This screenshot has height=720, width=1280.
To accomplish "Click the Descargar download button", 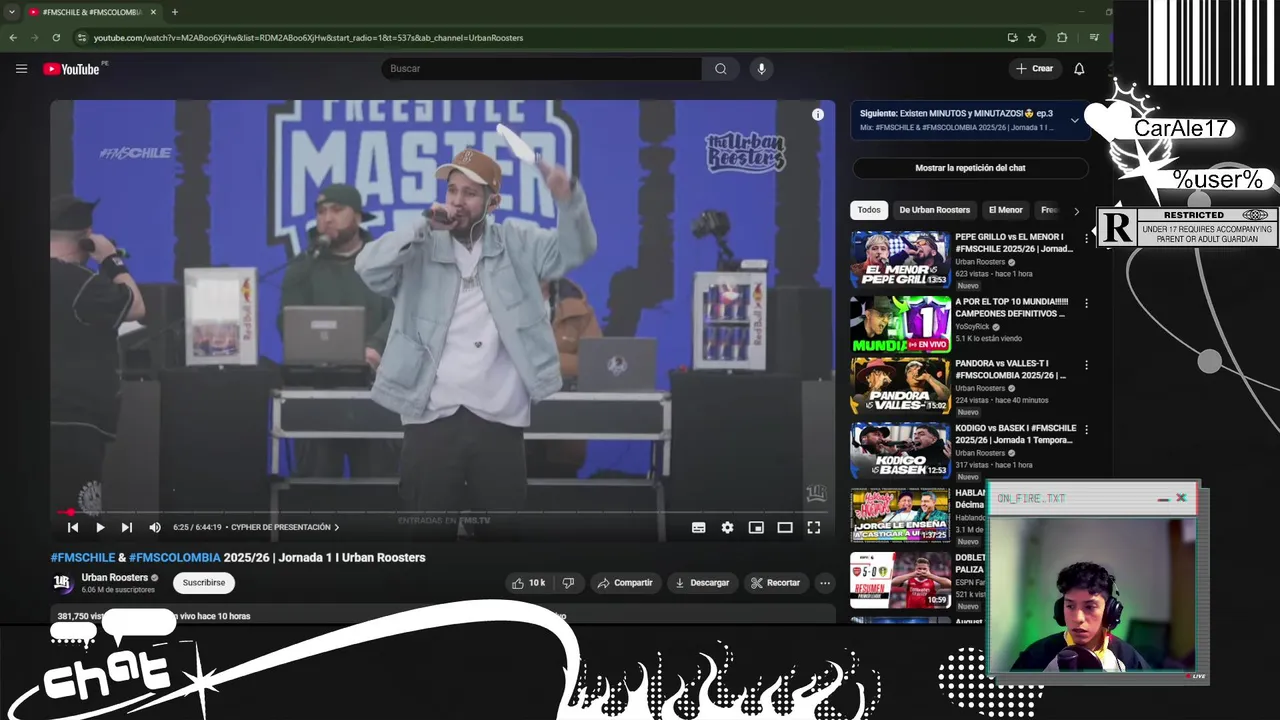I will (702, 582).
